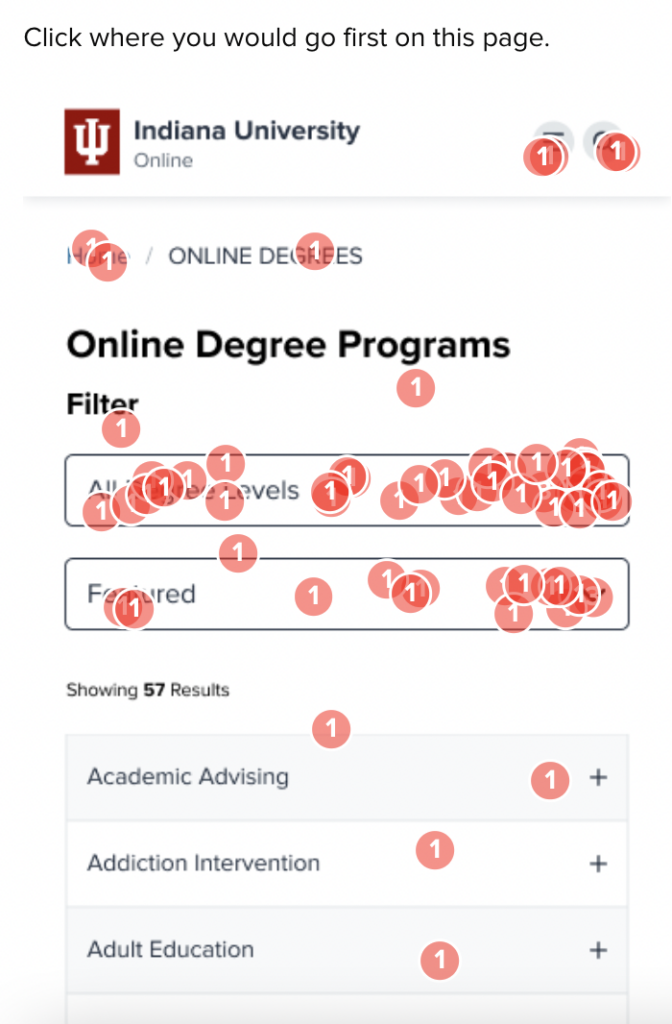Image resolution: width=672 pixels, height=1024 pixels.
Task: Click the Filter heading label
Action: click(103, 404)
